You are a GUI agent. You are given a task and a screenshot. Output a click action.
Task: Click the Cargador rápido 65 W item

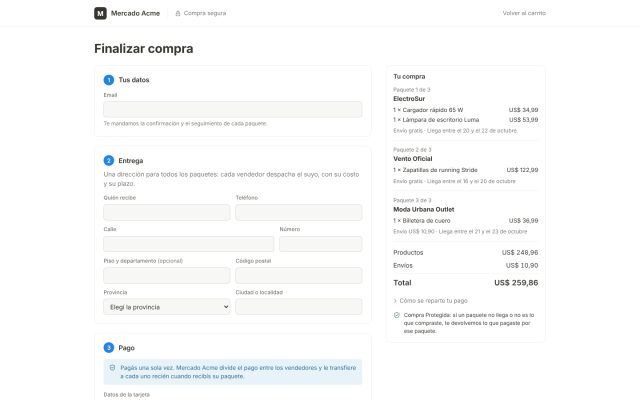[x=428, y=110]
